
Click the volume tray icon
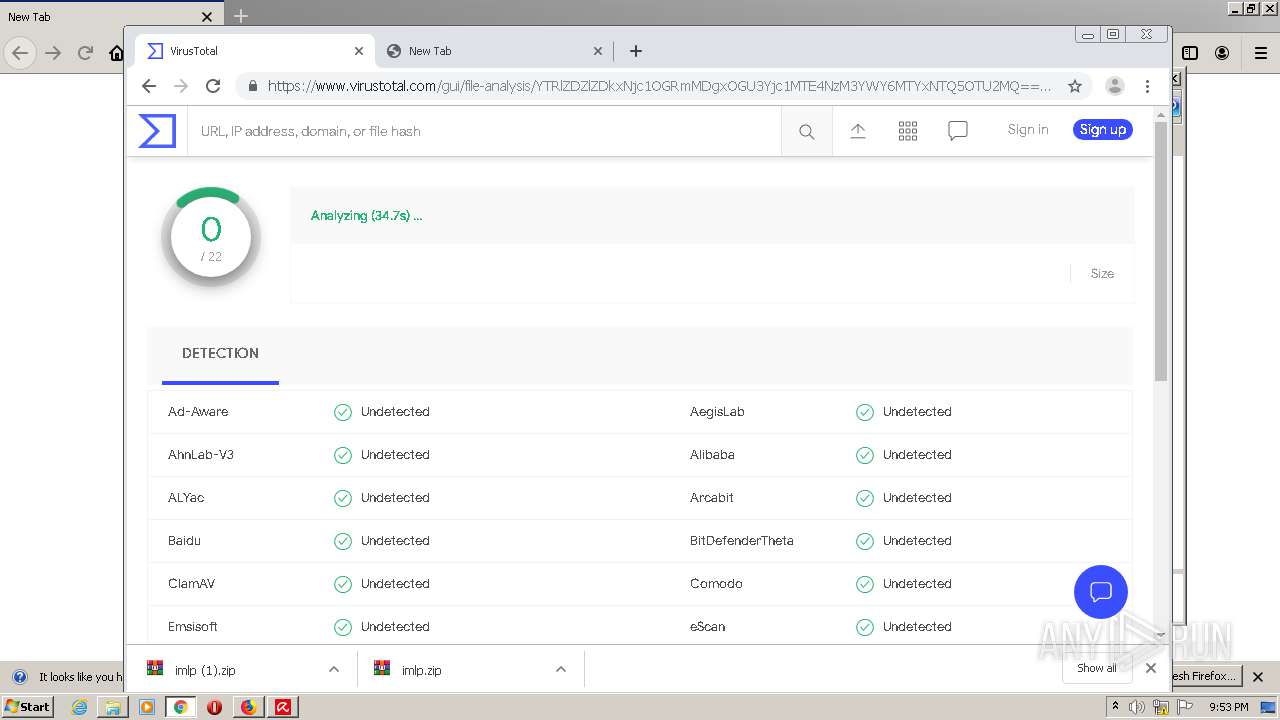(x=1137, y=707)
